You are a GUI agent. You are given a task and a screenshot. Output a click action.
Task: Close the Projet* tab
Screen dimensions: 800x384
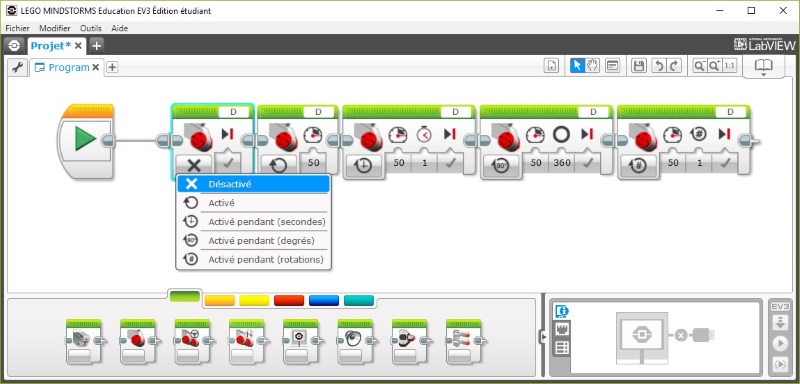[78, 46]
